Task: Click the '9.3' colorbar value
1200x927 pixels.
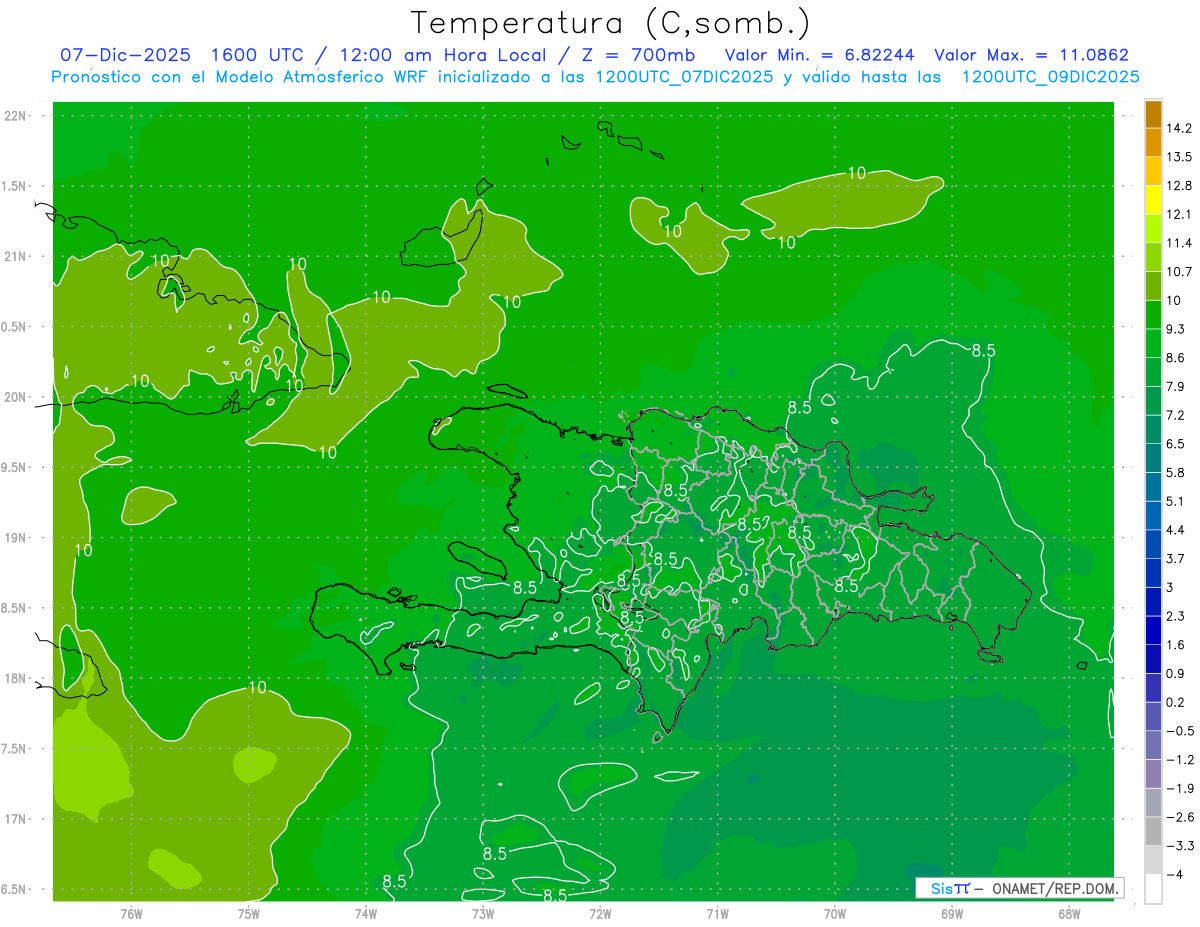Action: 1175,329
